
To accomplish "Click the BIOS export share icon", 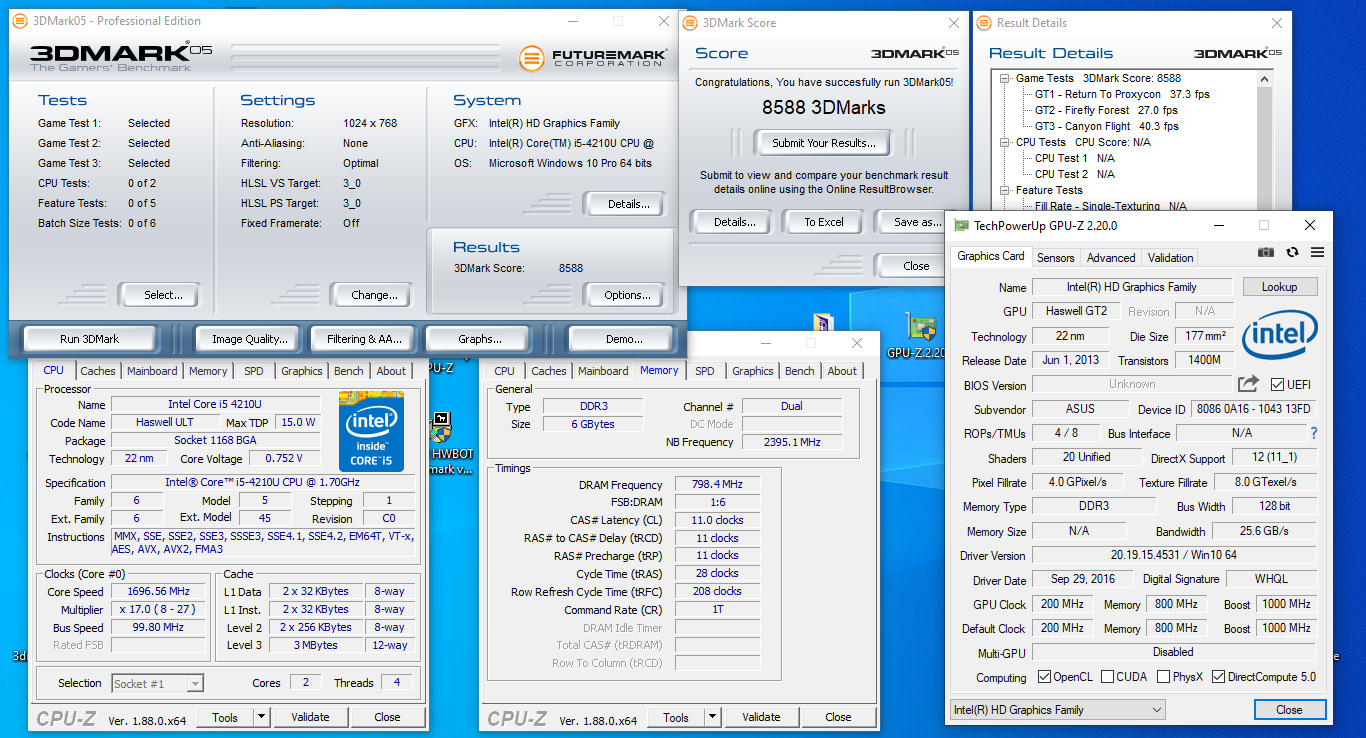I will point(1248,384).
